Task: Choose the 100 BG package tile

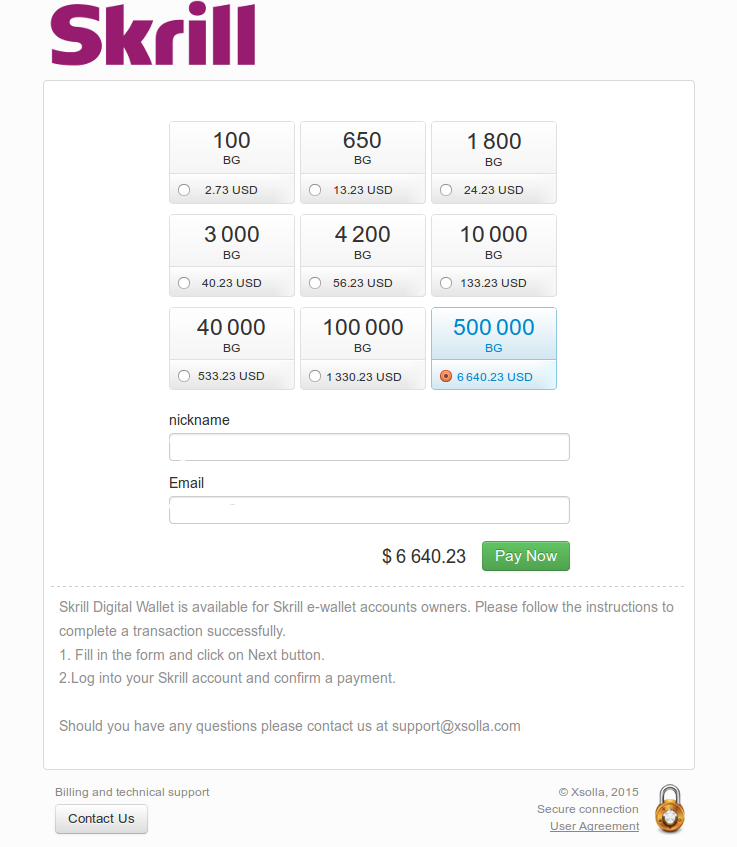Action: tap(232, 147)
